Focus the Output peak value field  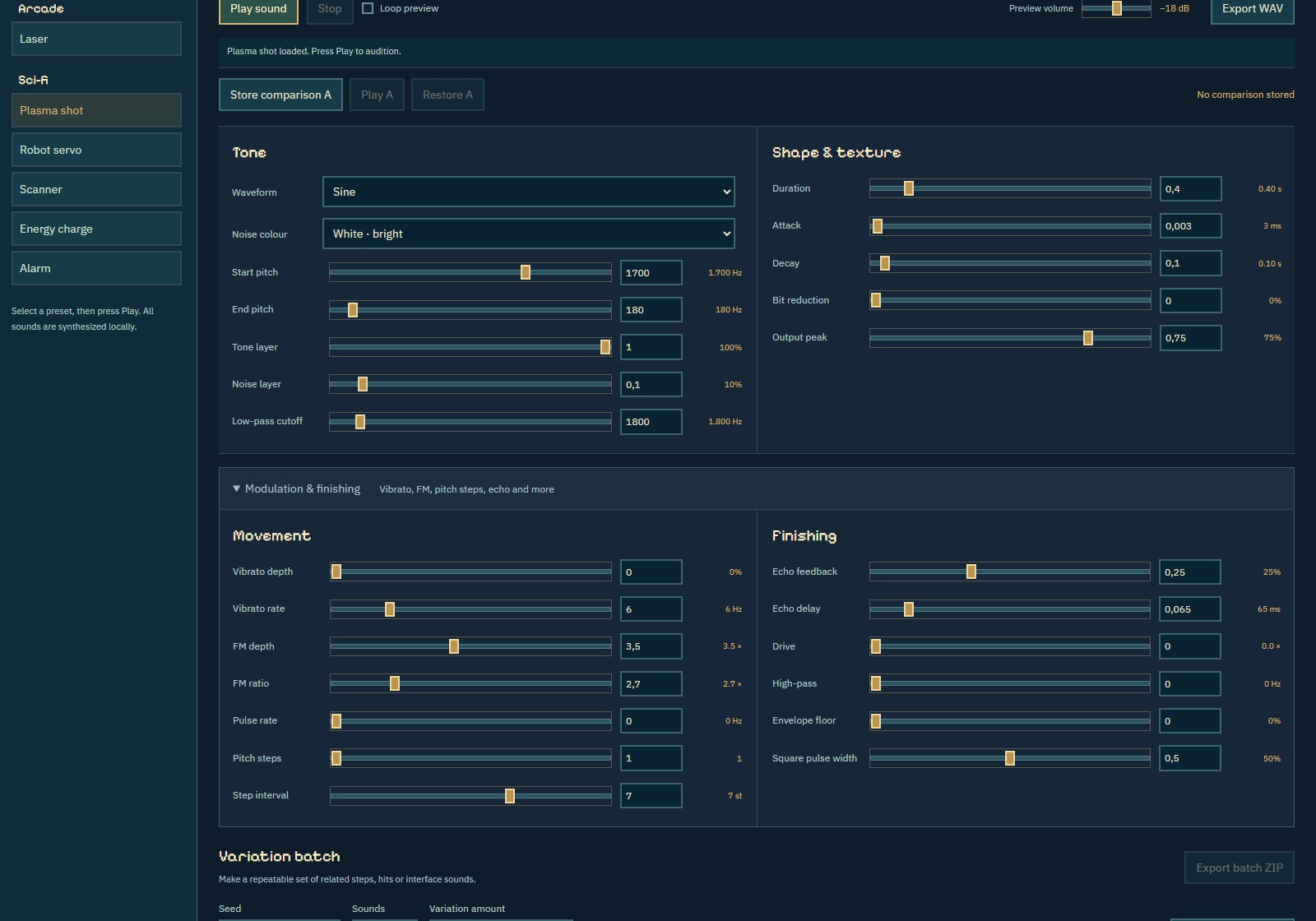tap(1190, 338)
